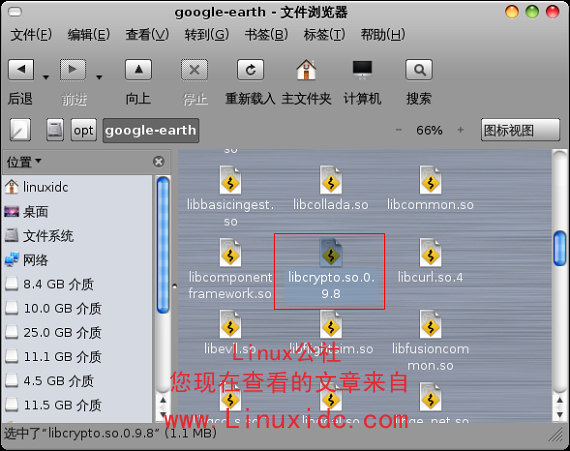Select the google-earth path button
Screen dimensions: 570x451
[x=151, y=130]
